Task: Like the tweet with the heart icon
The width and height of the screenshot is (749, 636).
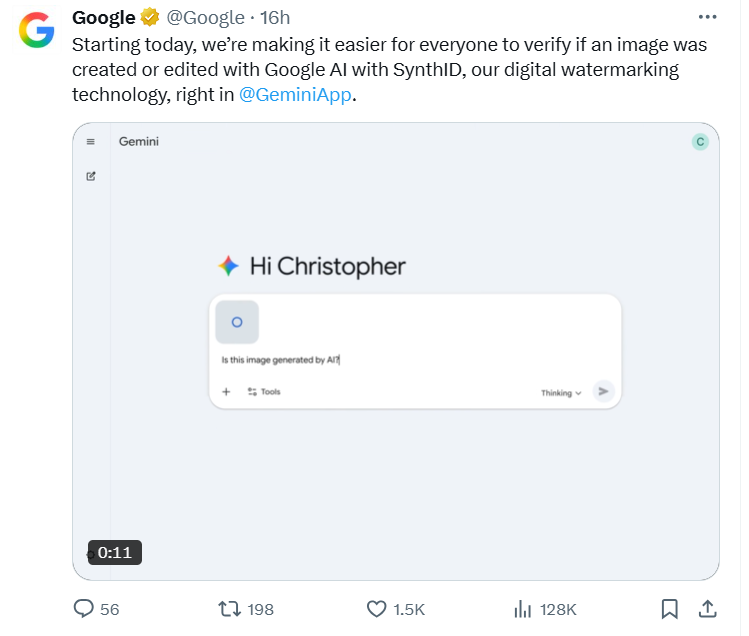Action: coord(376,609)
